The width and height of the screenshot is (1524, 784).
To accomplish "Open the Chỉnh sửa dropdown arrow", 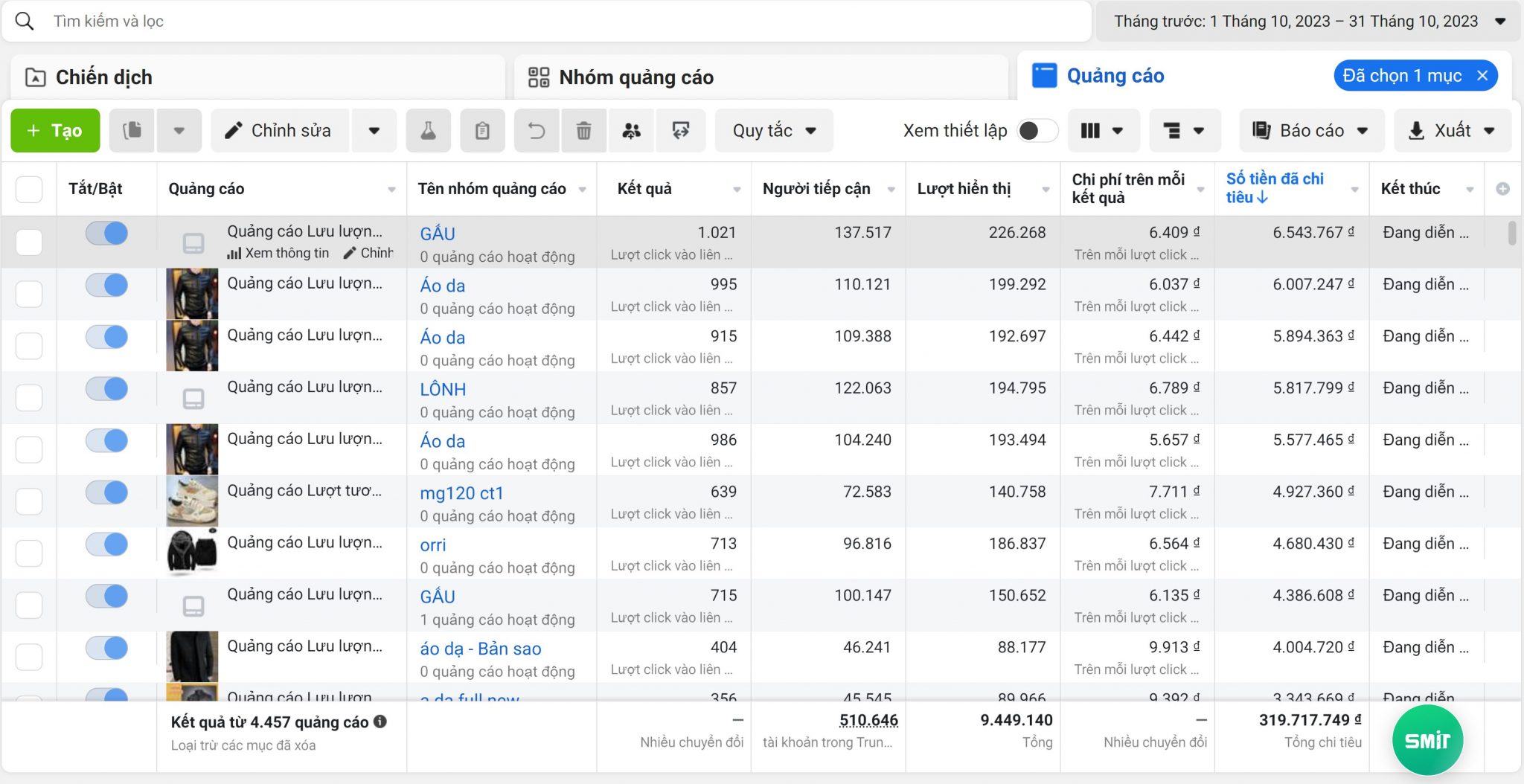I will tap(374, 130).
